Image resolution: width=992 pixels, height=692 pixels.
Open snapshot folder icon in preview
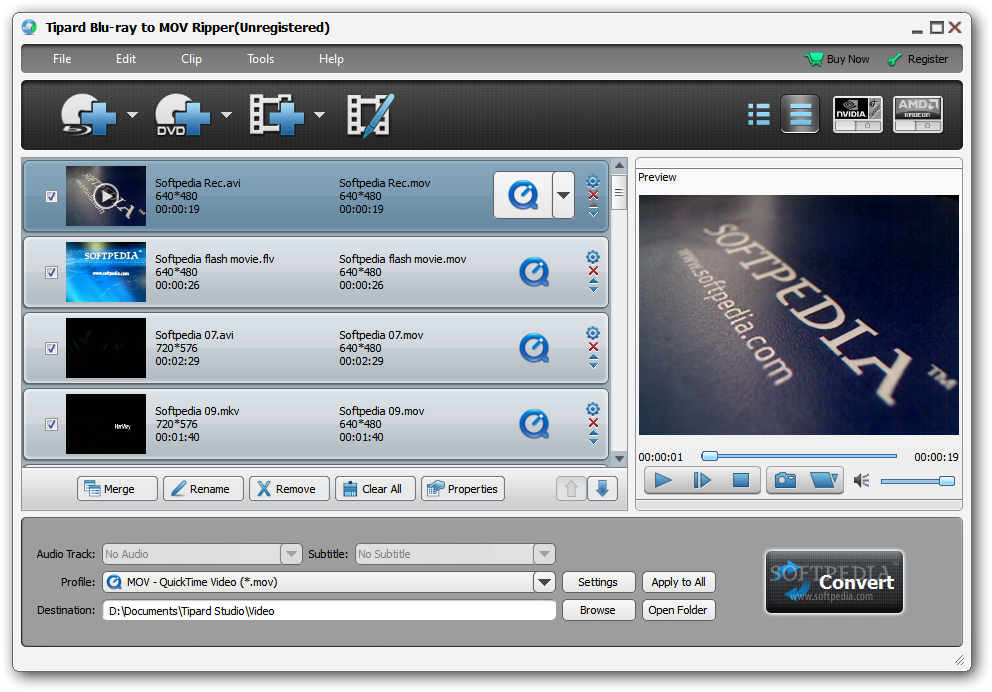click(824, 480)
